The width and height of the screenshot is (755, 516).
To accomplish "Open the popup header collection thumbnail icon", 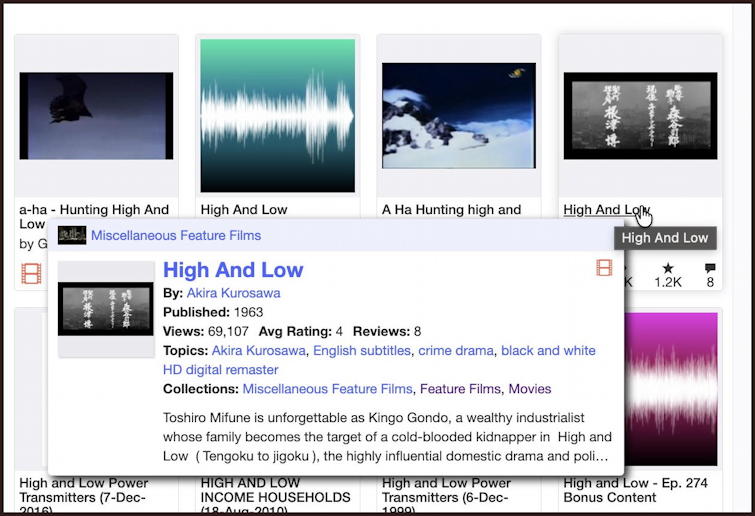I will point(72,235).
